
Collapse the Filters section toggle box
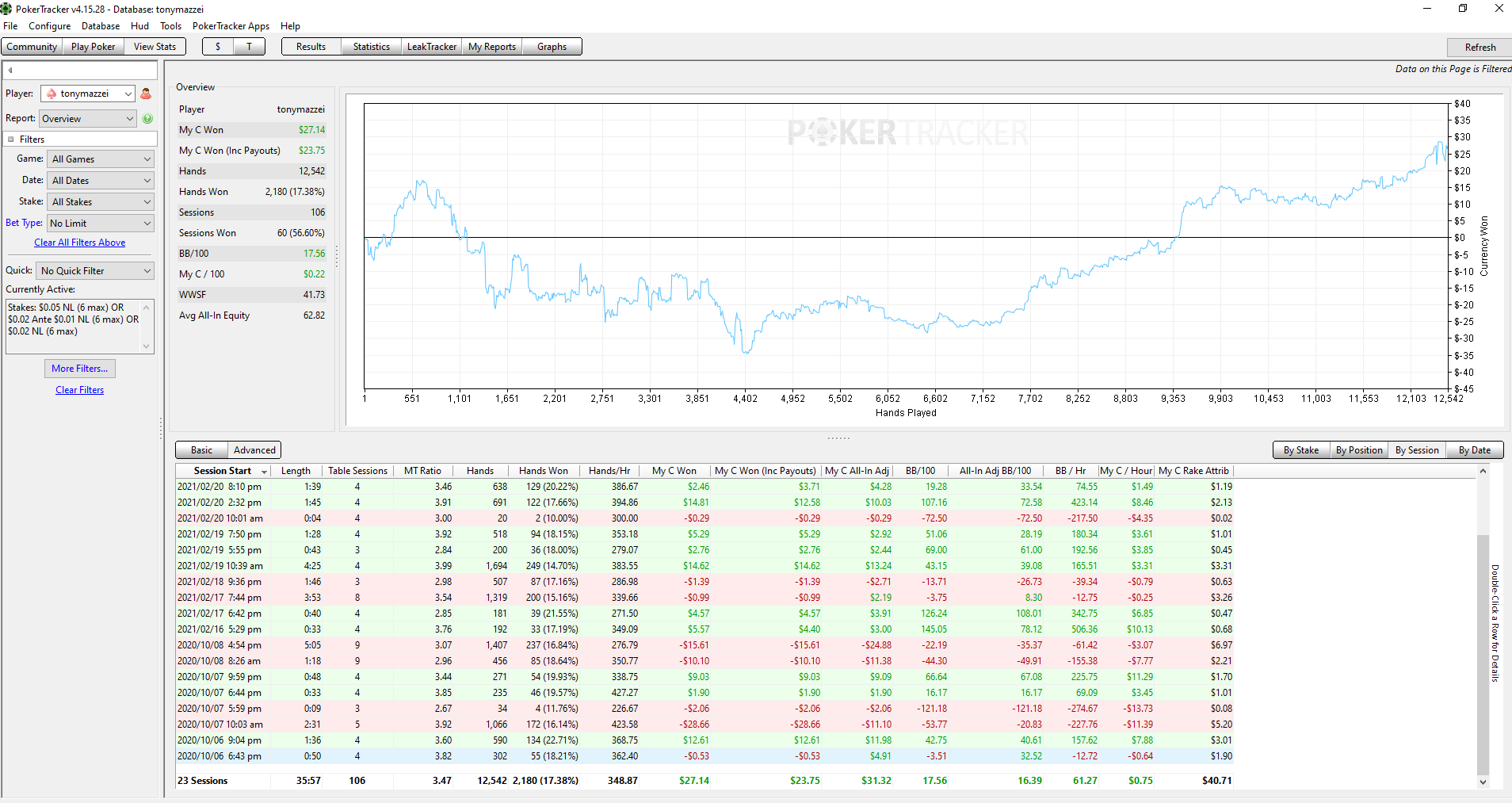tap(11, 140)
